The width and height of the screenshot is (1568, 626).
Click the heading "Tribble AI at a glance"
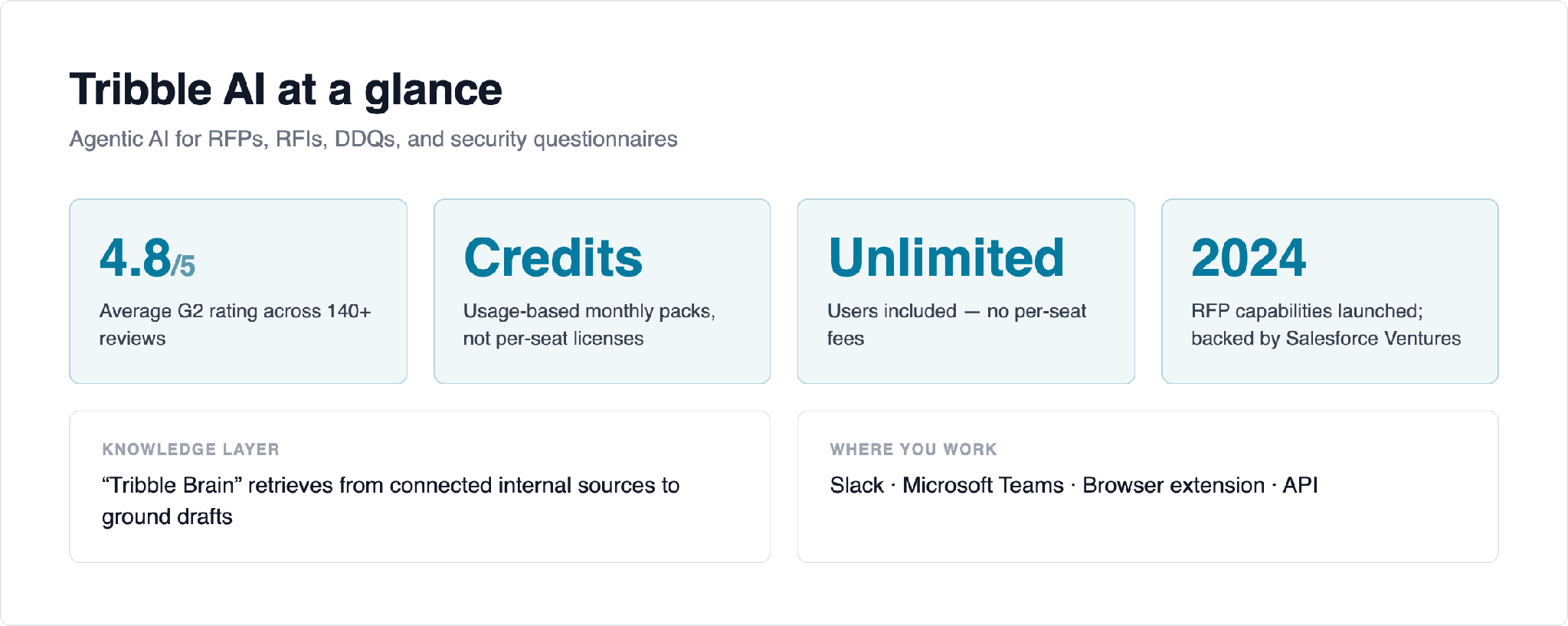click(286, 90)
